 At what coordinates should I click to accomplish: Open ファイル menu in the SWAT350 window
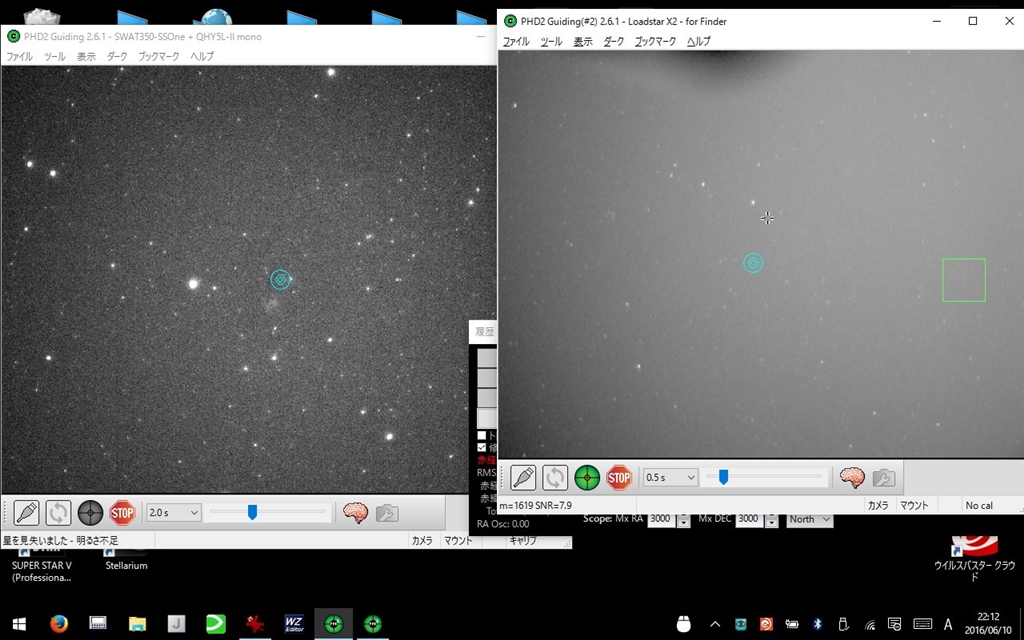pos(20,56)
